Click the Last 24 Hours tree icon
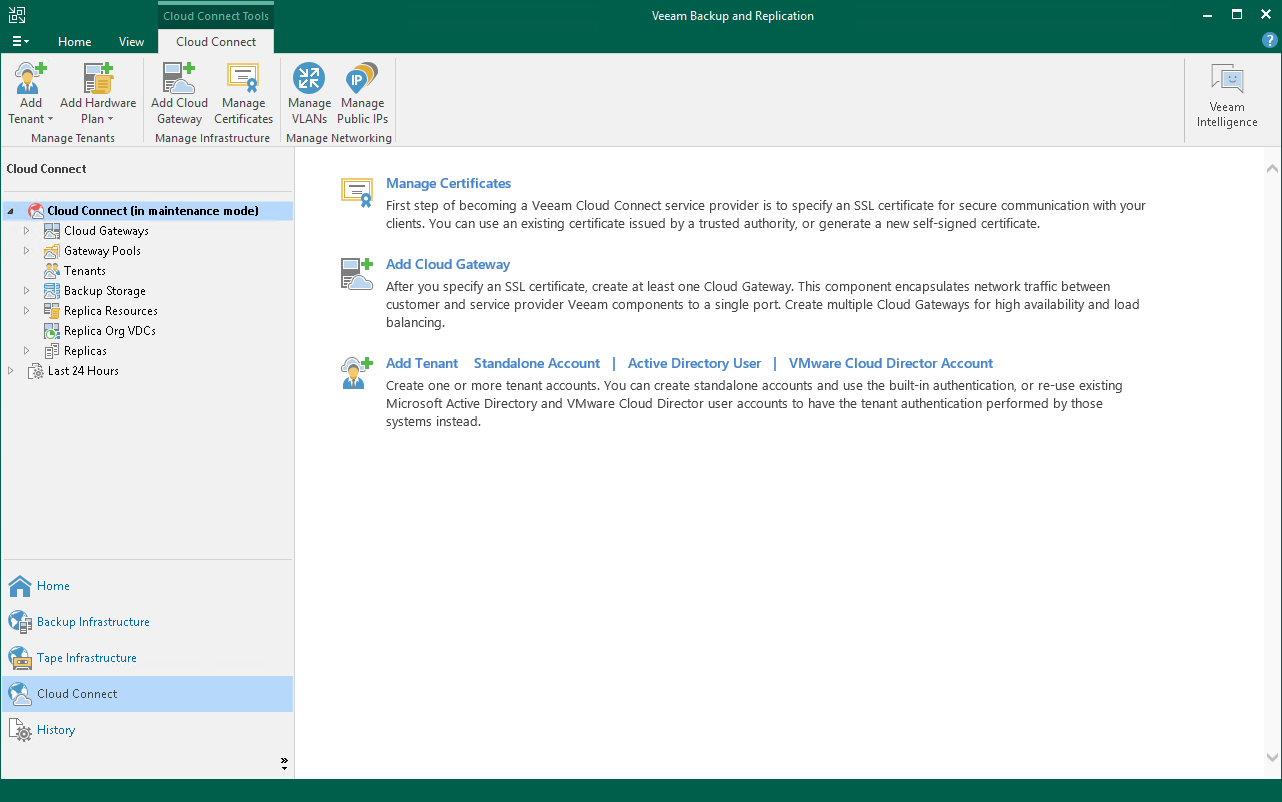This screenshot has height=802, width=1282. point(35,371)
